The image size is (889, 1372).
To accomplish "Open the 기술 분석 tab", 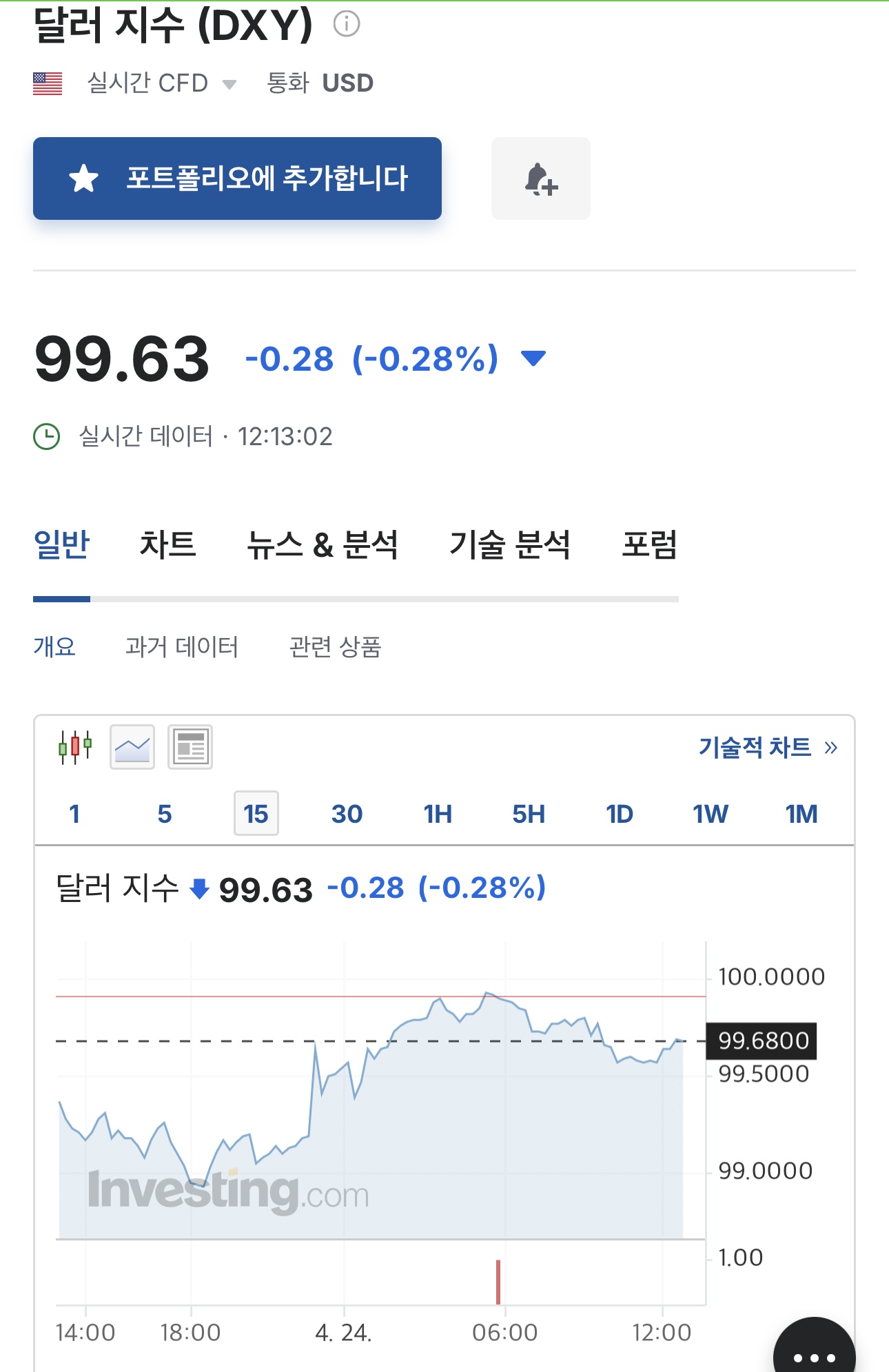I will [510, 544].
